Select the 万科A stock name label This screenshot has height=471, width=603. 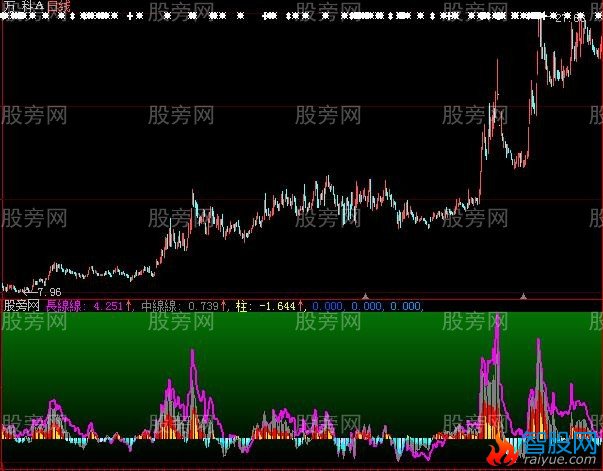click(x=22, y=7)
